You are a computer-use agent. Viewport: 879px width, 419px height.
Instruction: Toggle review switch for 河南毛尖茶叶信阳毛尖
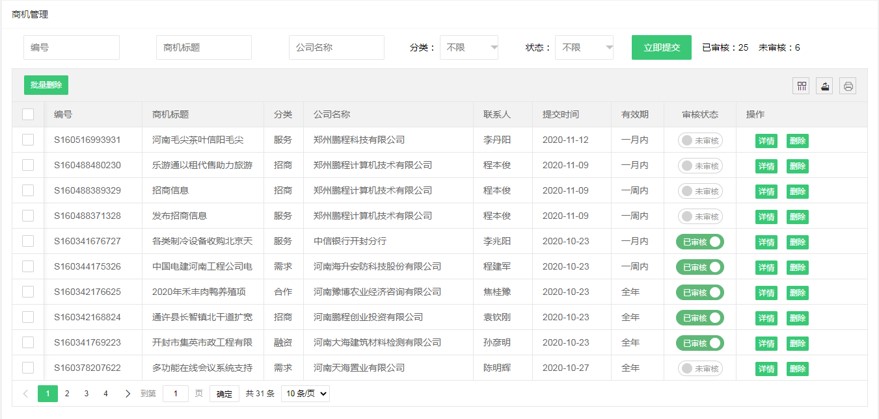pyautogui.click(x=700, y=140)
